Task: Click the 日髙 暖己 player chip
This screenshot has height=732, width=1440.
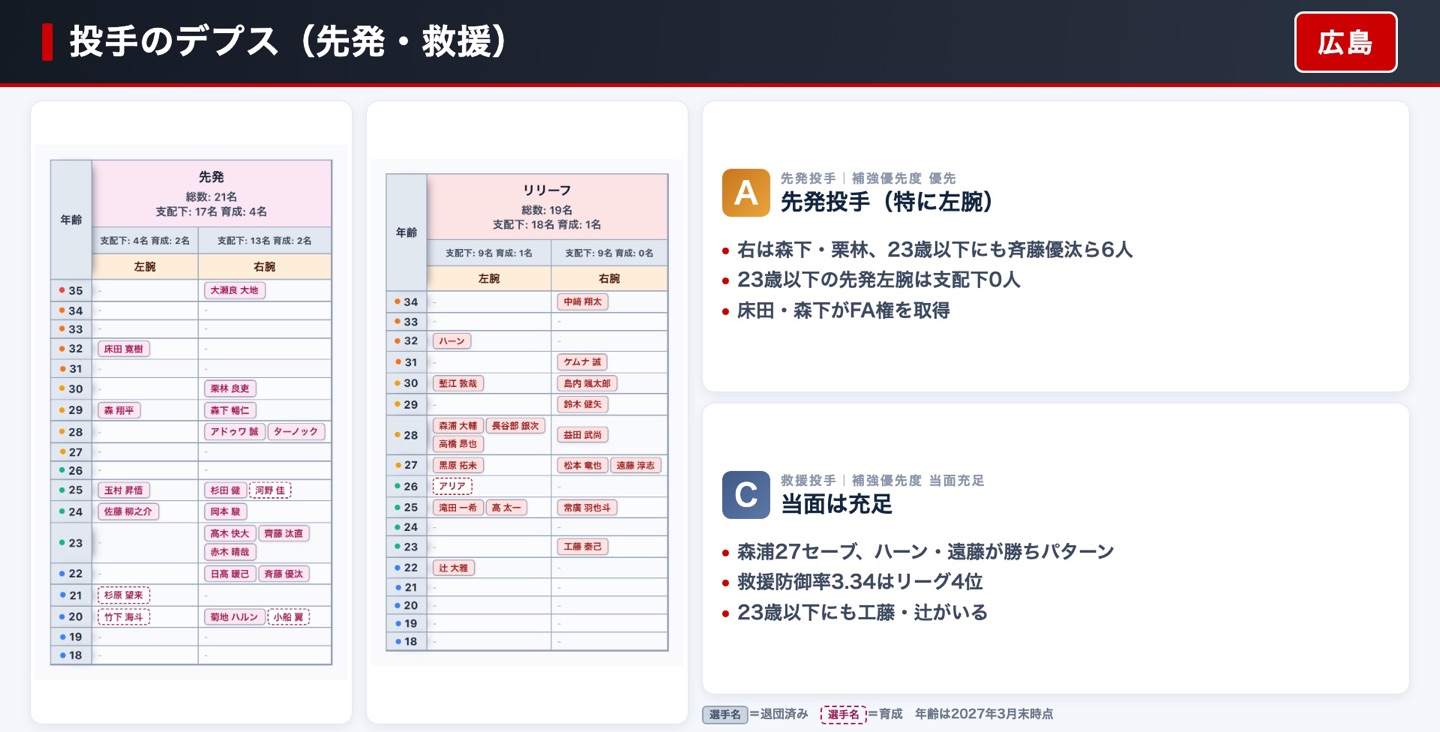Action: point(230,574)
